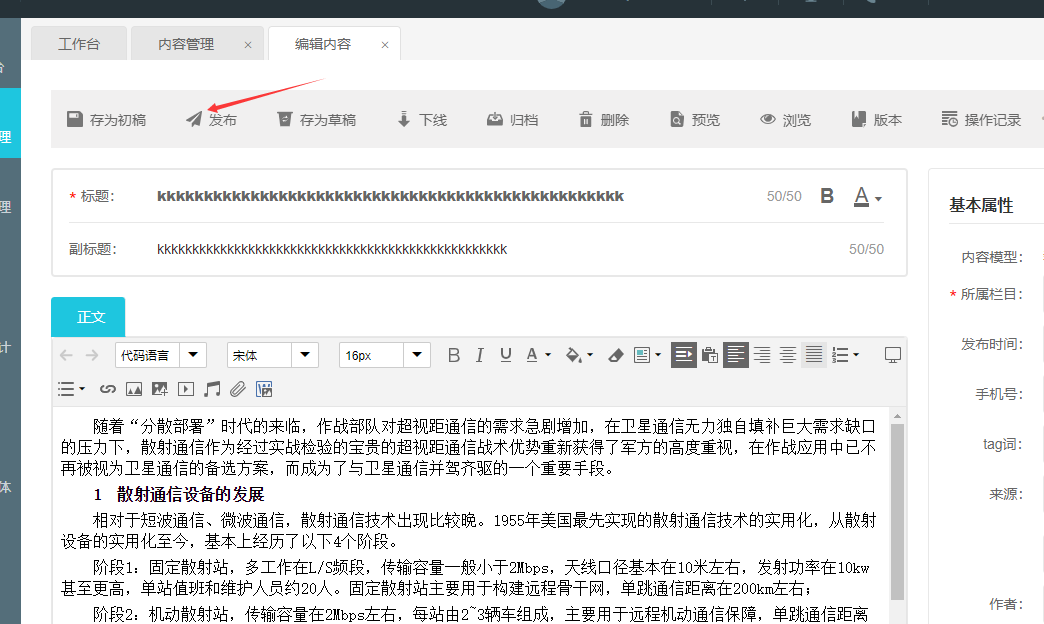Click the editor scrollbar up arrow
This screenshot has height=624, width=1044.
(x=898, y=416)
